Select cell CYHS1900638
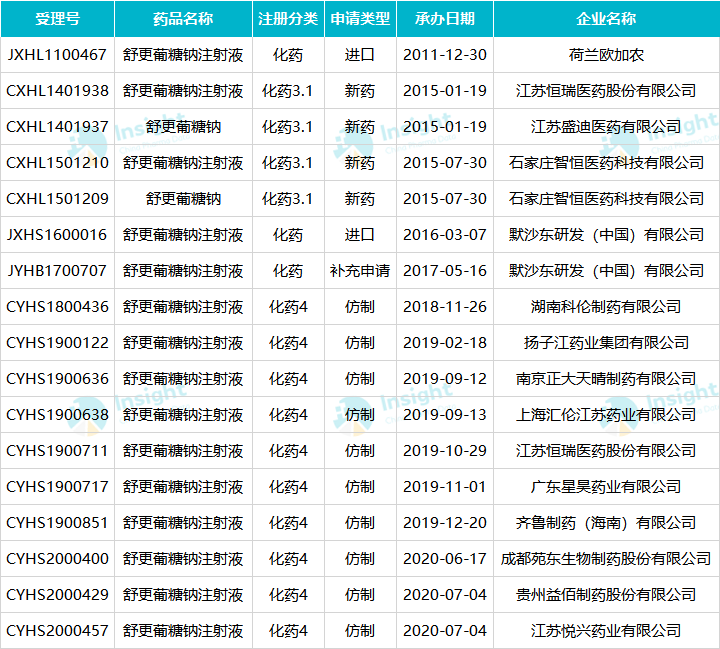Image resolution: width=720 pixels, height=649 pixels. [x=57, y=415]
